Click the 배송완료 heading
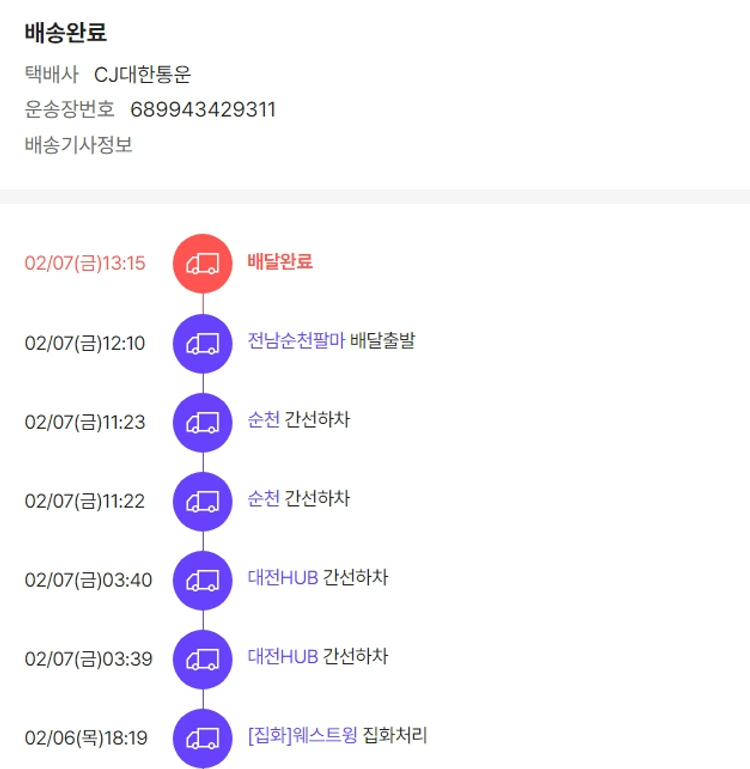This screenshot has height=769, width=750. point(65,32)
